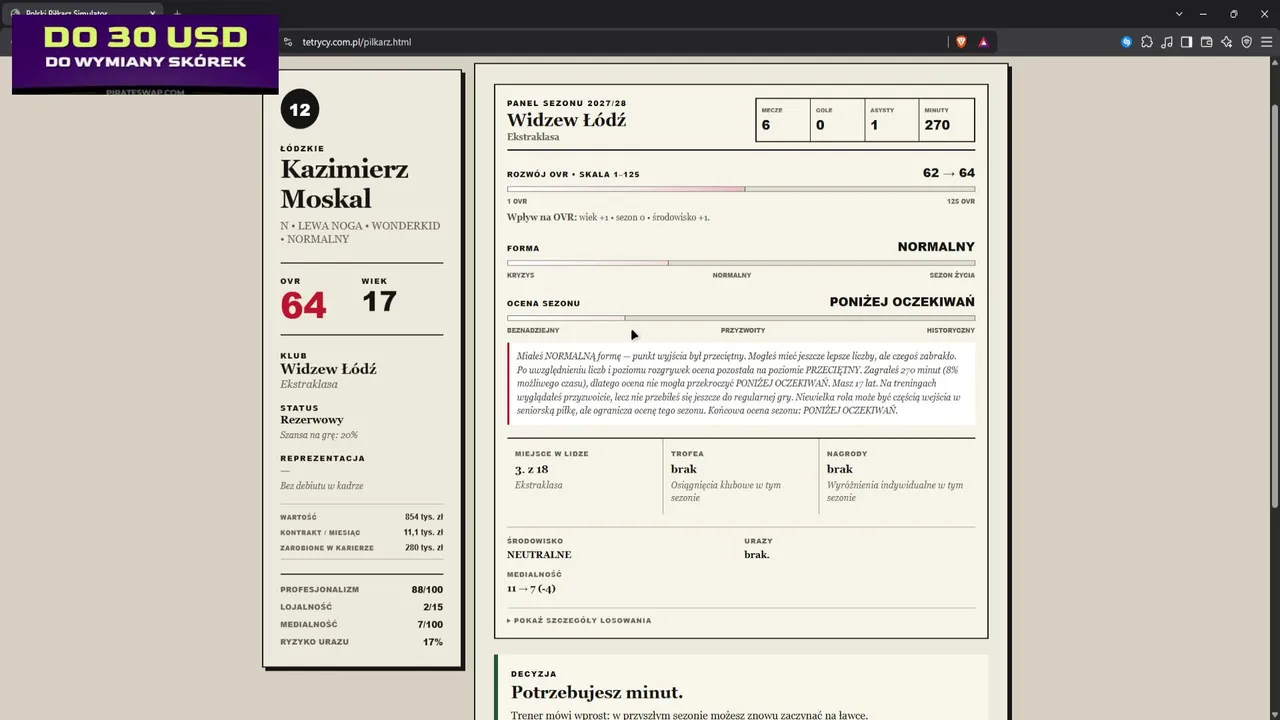Open the tab search chevron in title bar
This screenshot has height=720, width=1280.
coord(1179,13)
